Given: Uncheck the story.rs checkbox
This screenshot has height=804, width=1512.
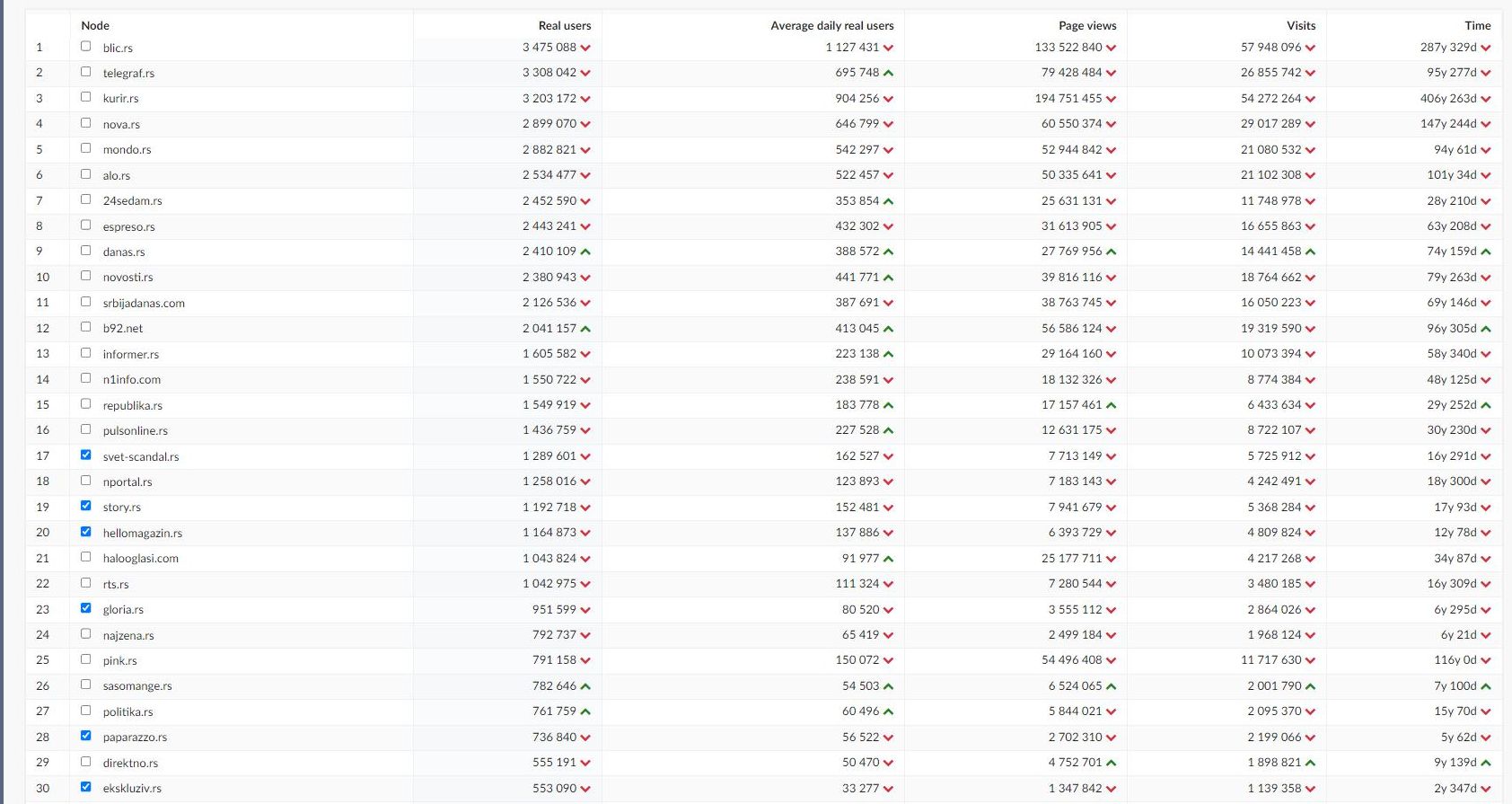Looking at the screenshot, I should (x=86, y=506).
